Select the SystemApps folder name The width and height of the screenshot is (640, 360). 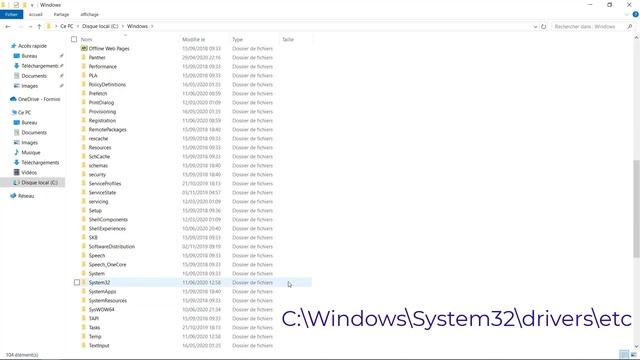[102, 291]
